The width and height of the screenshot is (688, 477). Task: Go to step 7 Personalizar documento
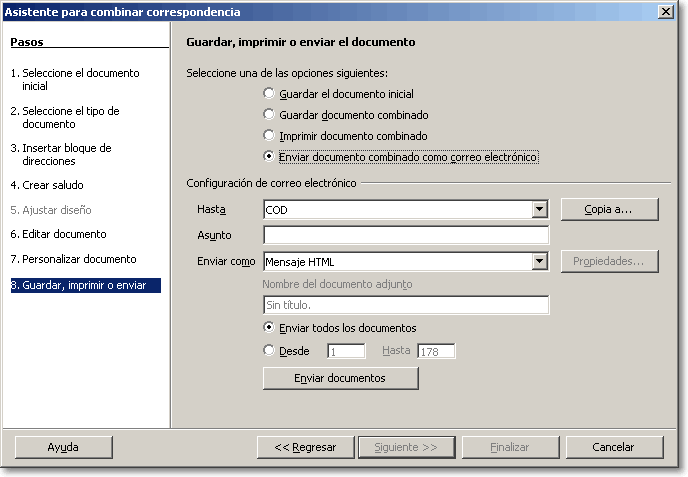coord(73,259)
